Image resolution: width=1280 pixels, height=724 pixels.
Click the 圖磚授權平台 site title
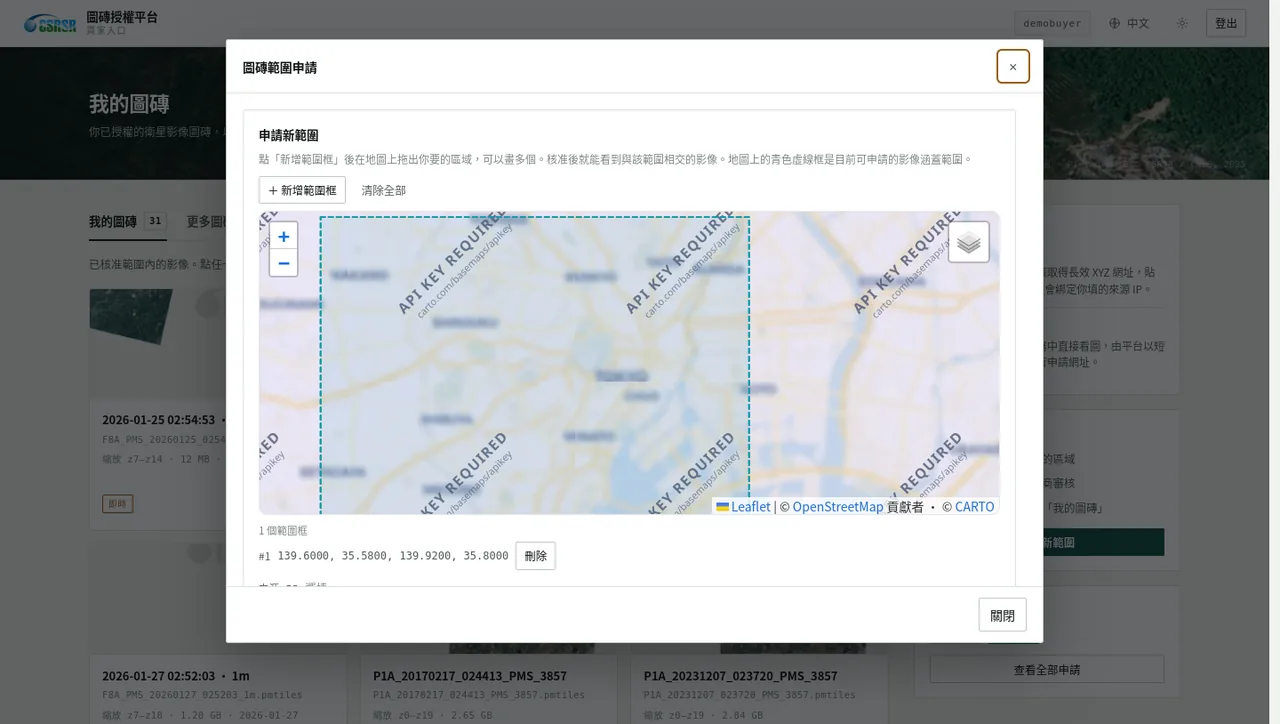(x=122, y=17)
